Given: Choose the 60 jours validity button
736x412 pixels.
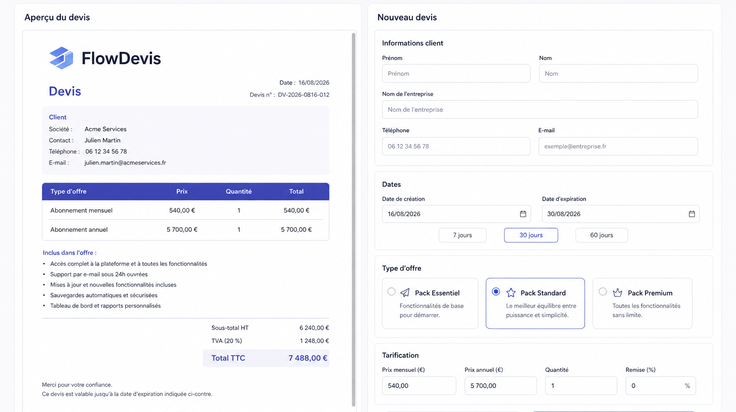Looking at the screenshot, I should point(601,235).
